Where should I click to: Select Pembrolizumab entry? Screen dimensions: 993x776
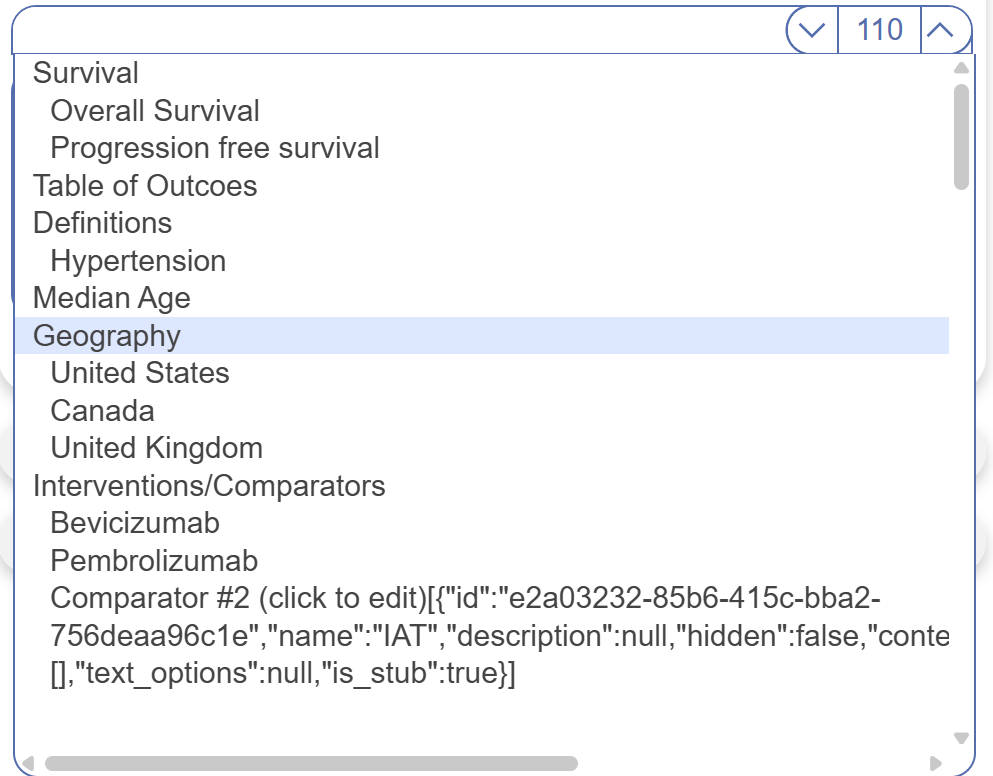(x=154, y=561)
